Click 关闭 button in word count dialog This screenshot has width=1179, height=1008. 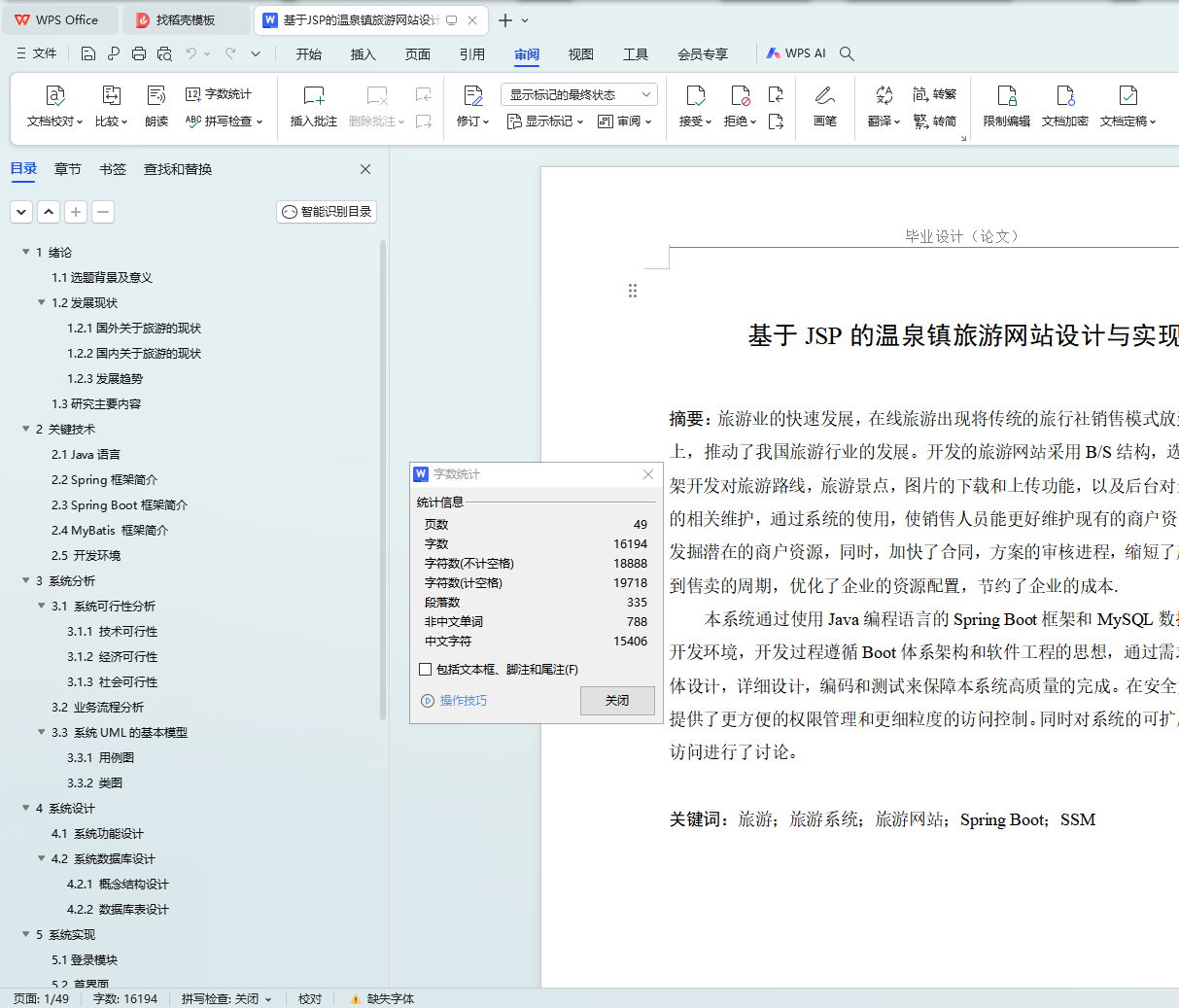[617, 701]
